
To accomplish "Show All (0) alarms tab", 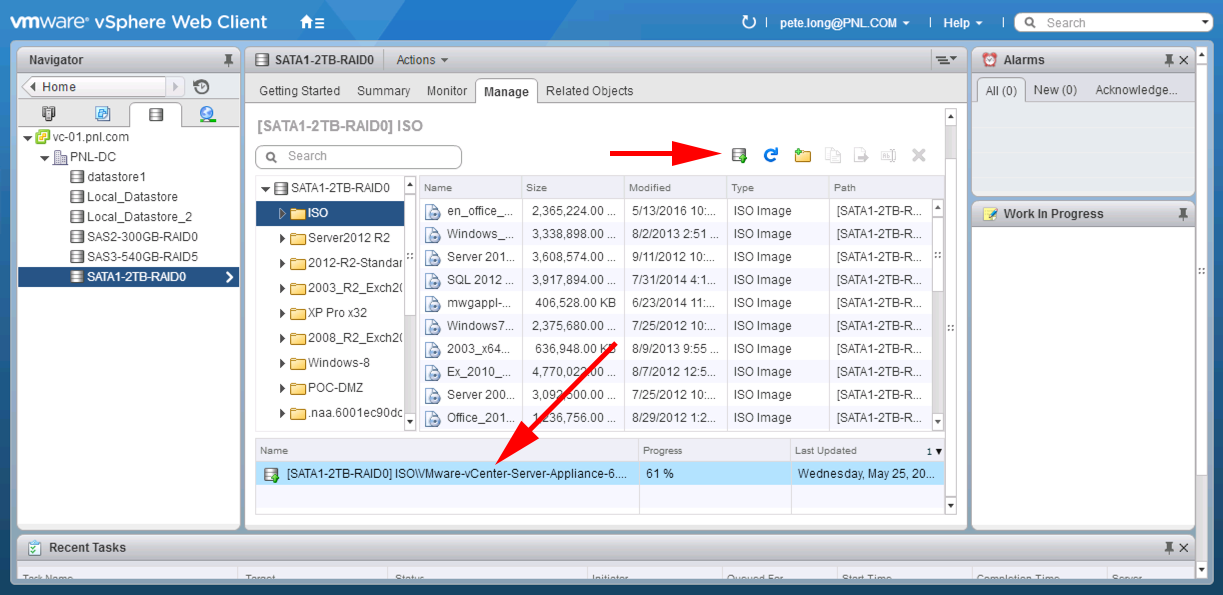I will point(1001,90).
